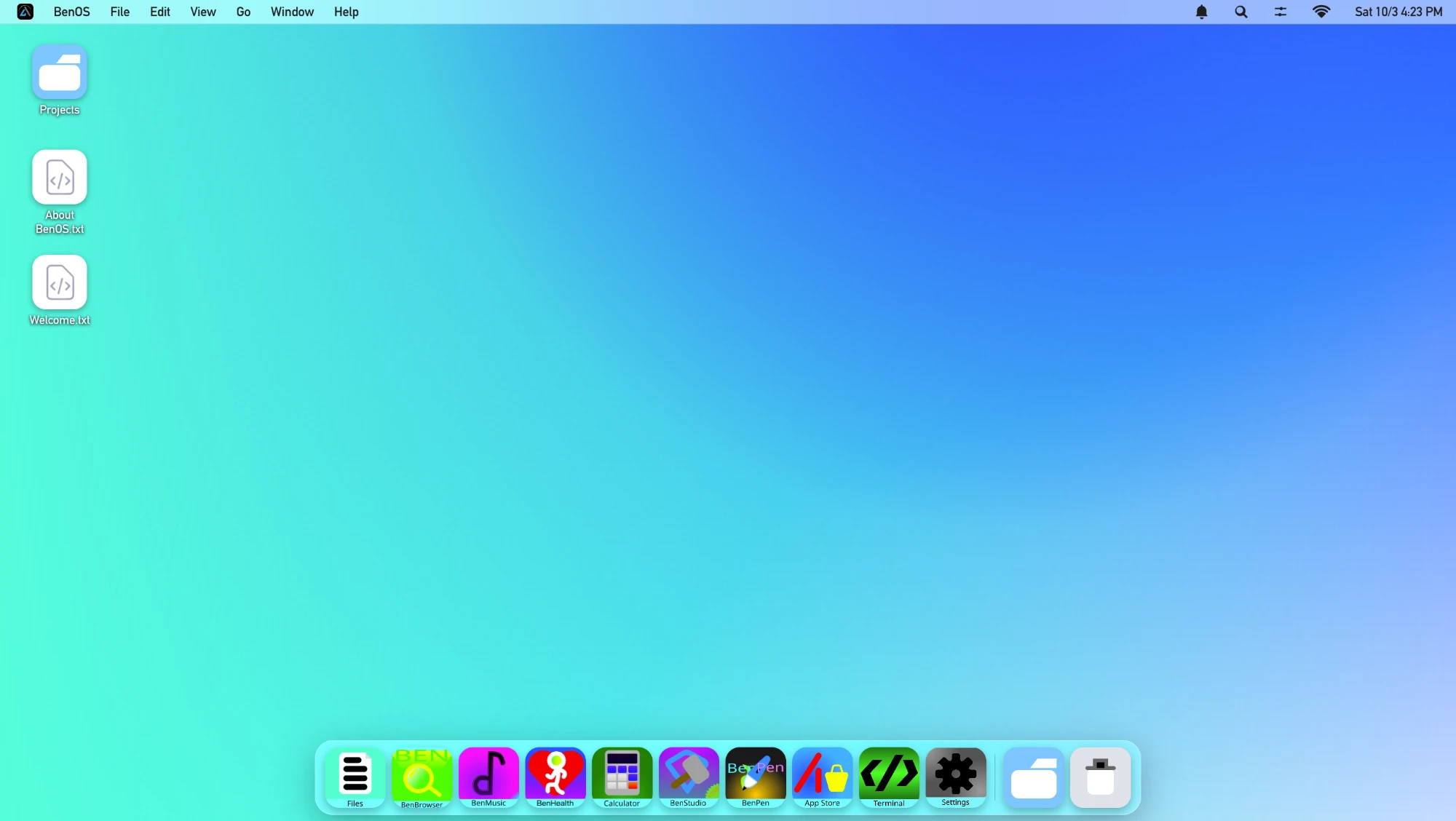This screenshot has height=821, width=1456.
Task: Click the Wi-Fi status icon
Action: point(1321,12)
